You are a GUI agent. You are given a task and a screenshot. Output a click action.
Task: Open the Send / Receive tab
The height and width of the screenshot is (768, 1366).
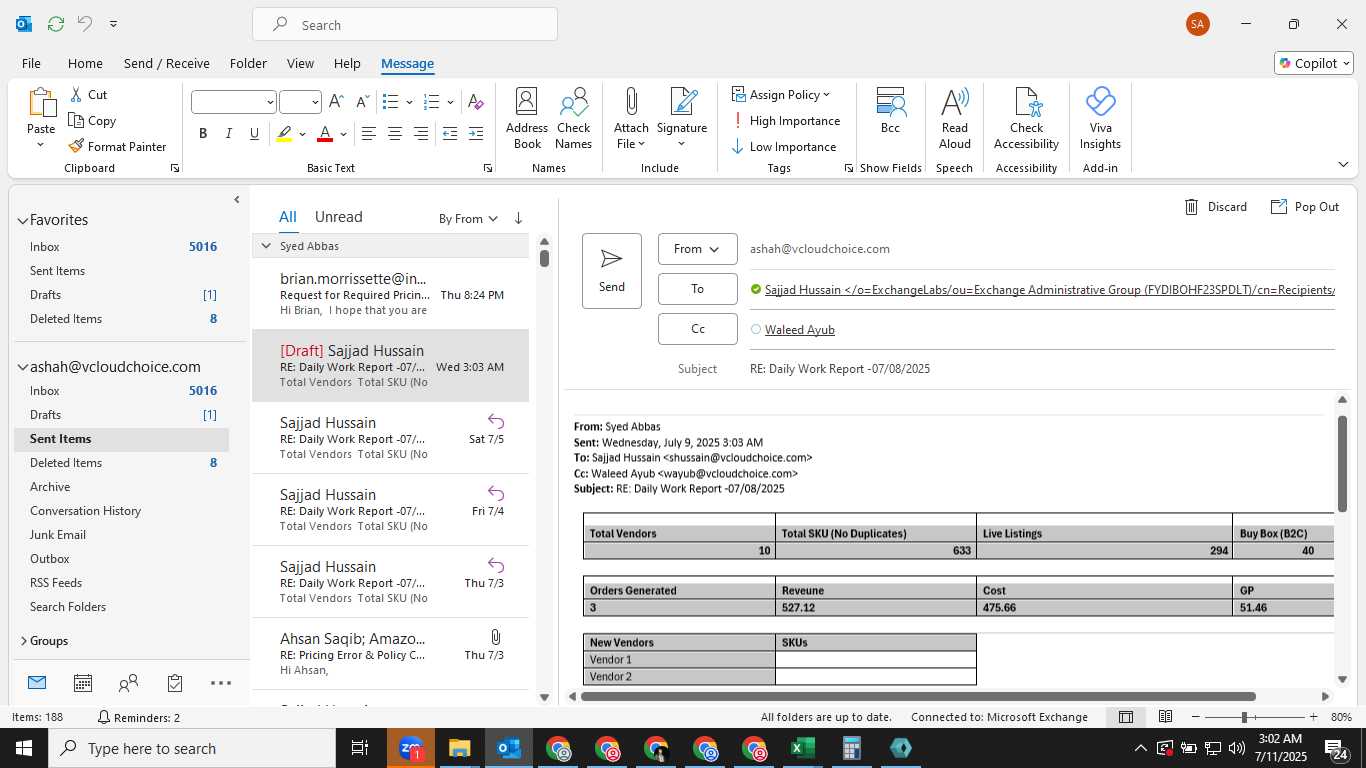167,63
